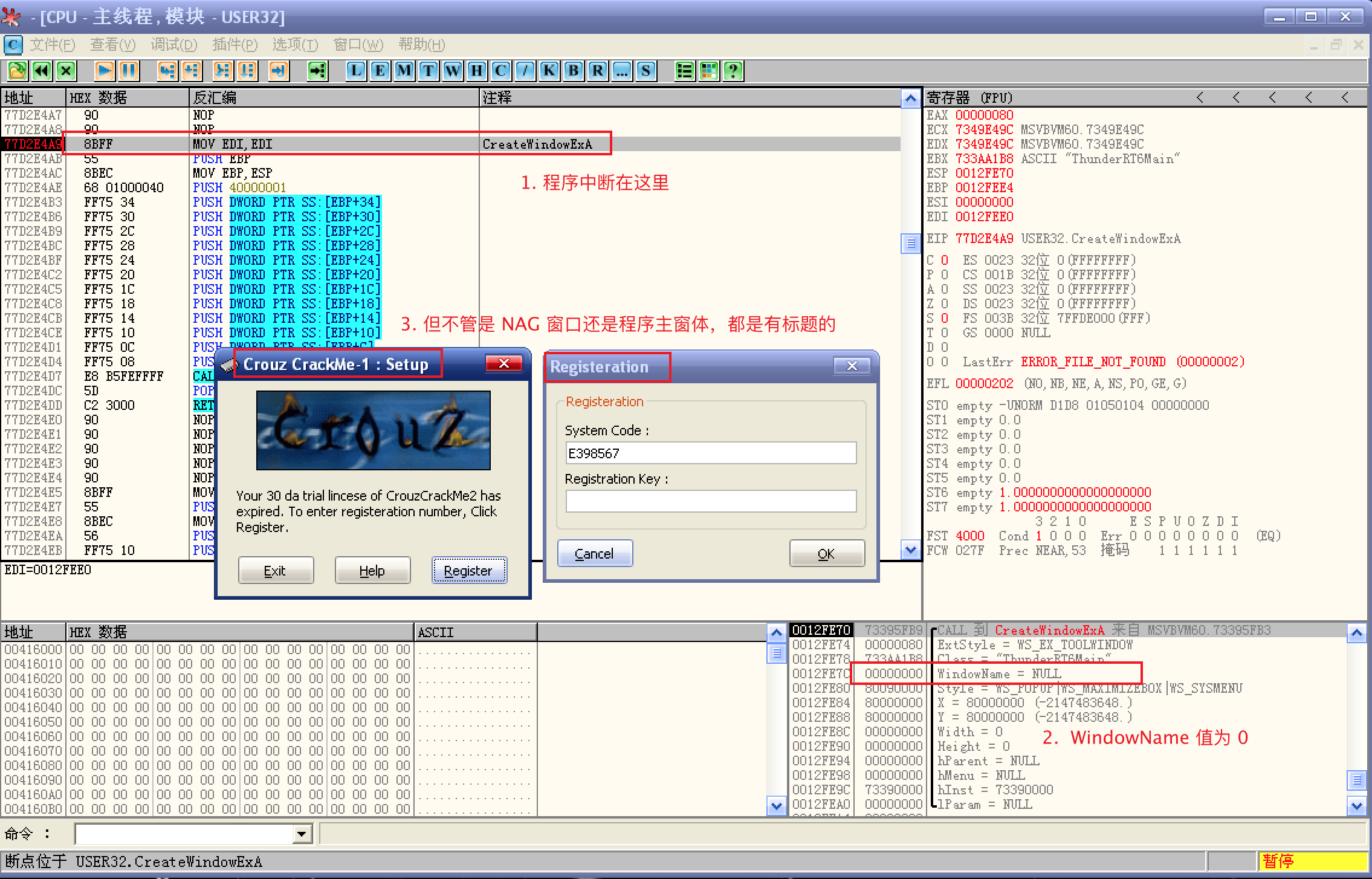1372x879 pixels.
Task: Open the Memory map M button
Action: coord(404,71)
